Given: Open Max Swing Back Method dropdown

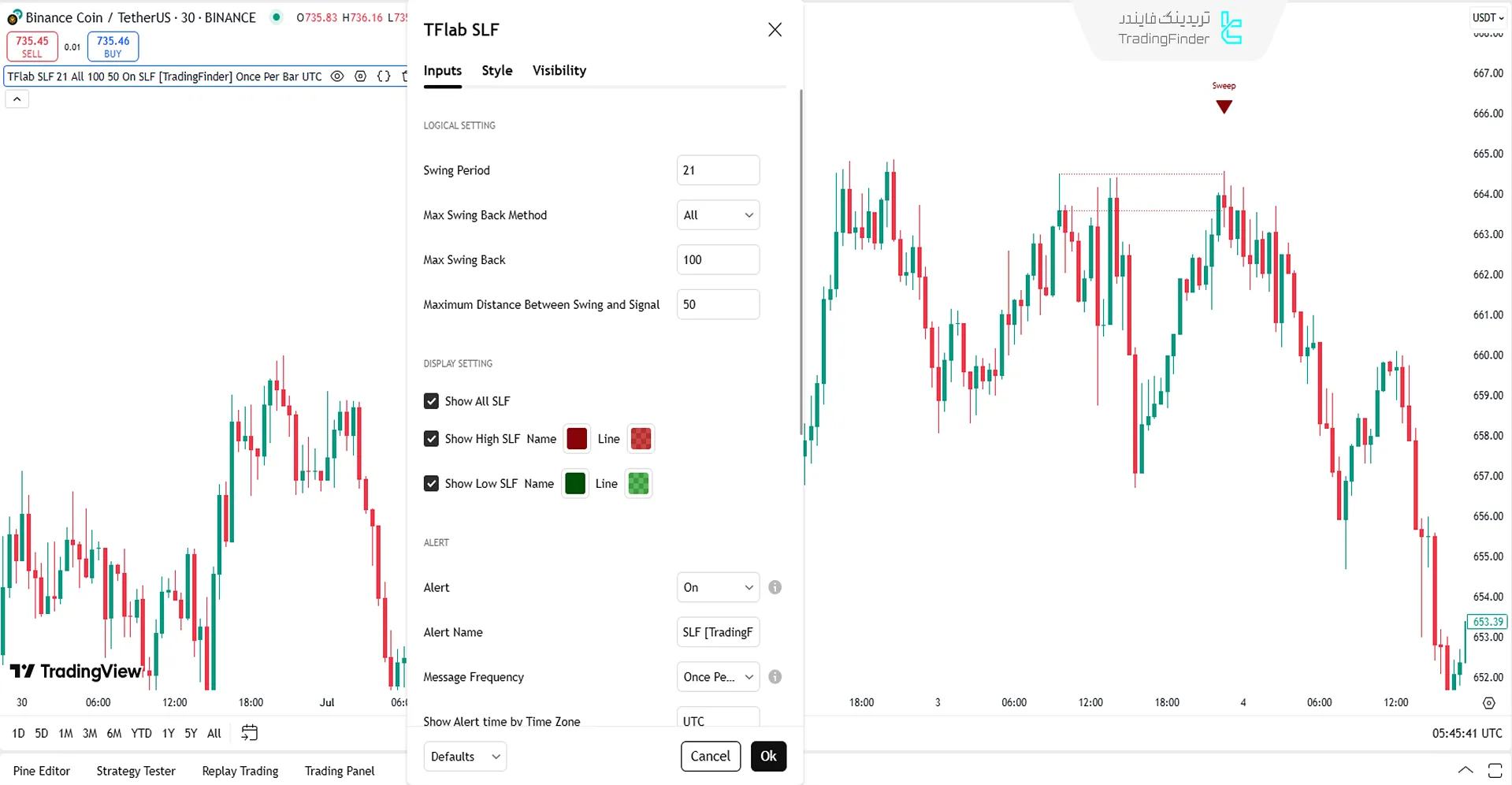Looking at the screenshot, I should click(718, 215).
